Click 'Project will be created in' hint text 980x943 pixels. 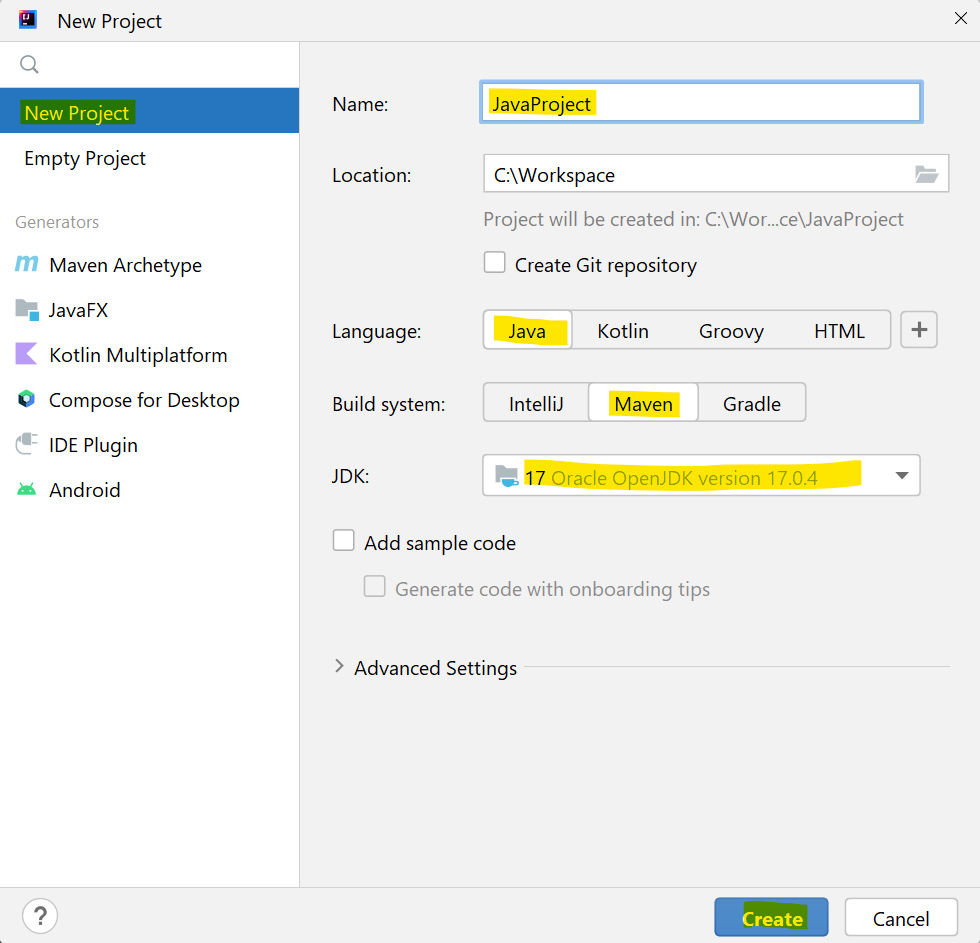coord(693,219)
